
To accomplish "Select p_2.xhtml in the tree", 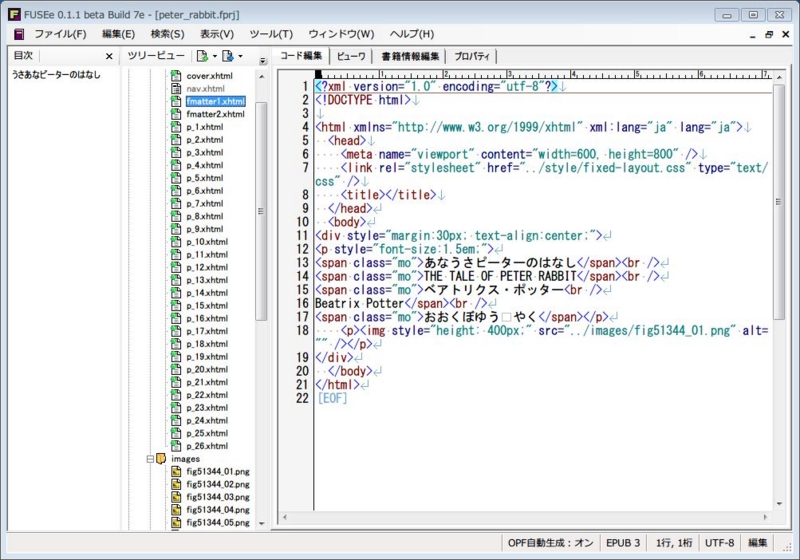I will pos(205,139).
